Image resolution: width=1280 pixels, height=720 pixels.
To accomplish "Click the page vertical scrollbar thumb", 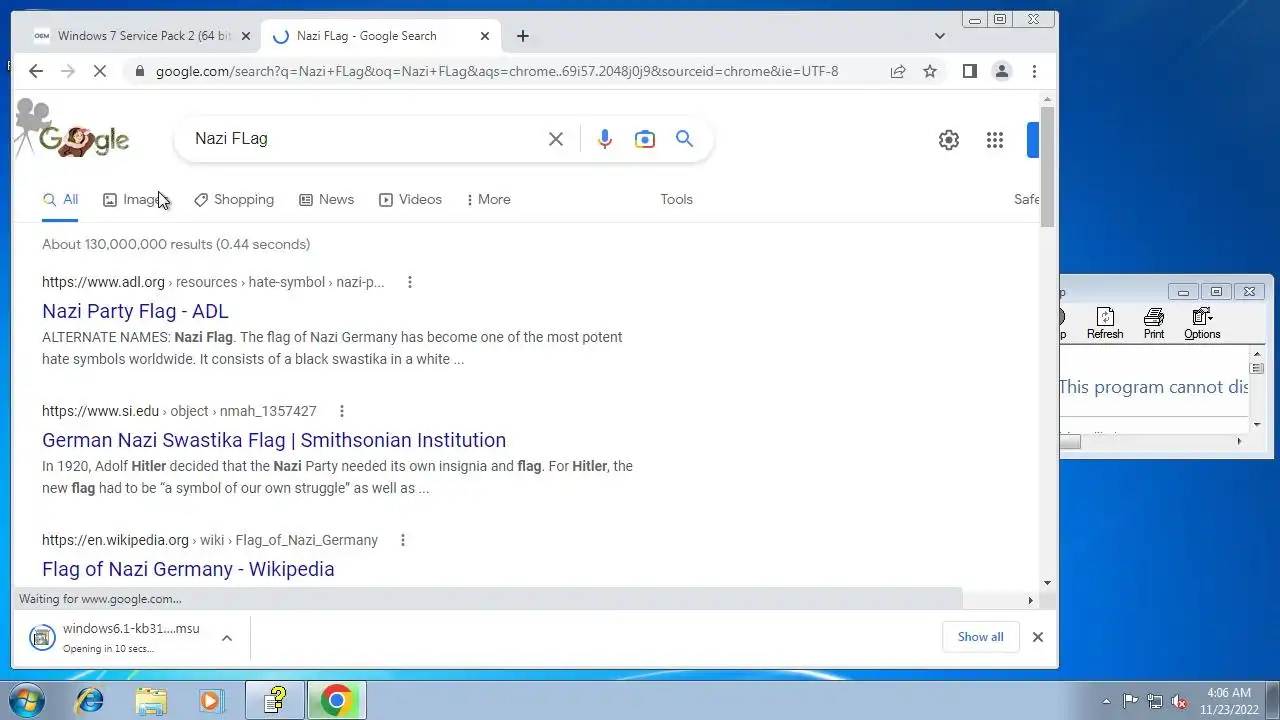I will pos(1048,167).
